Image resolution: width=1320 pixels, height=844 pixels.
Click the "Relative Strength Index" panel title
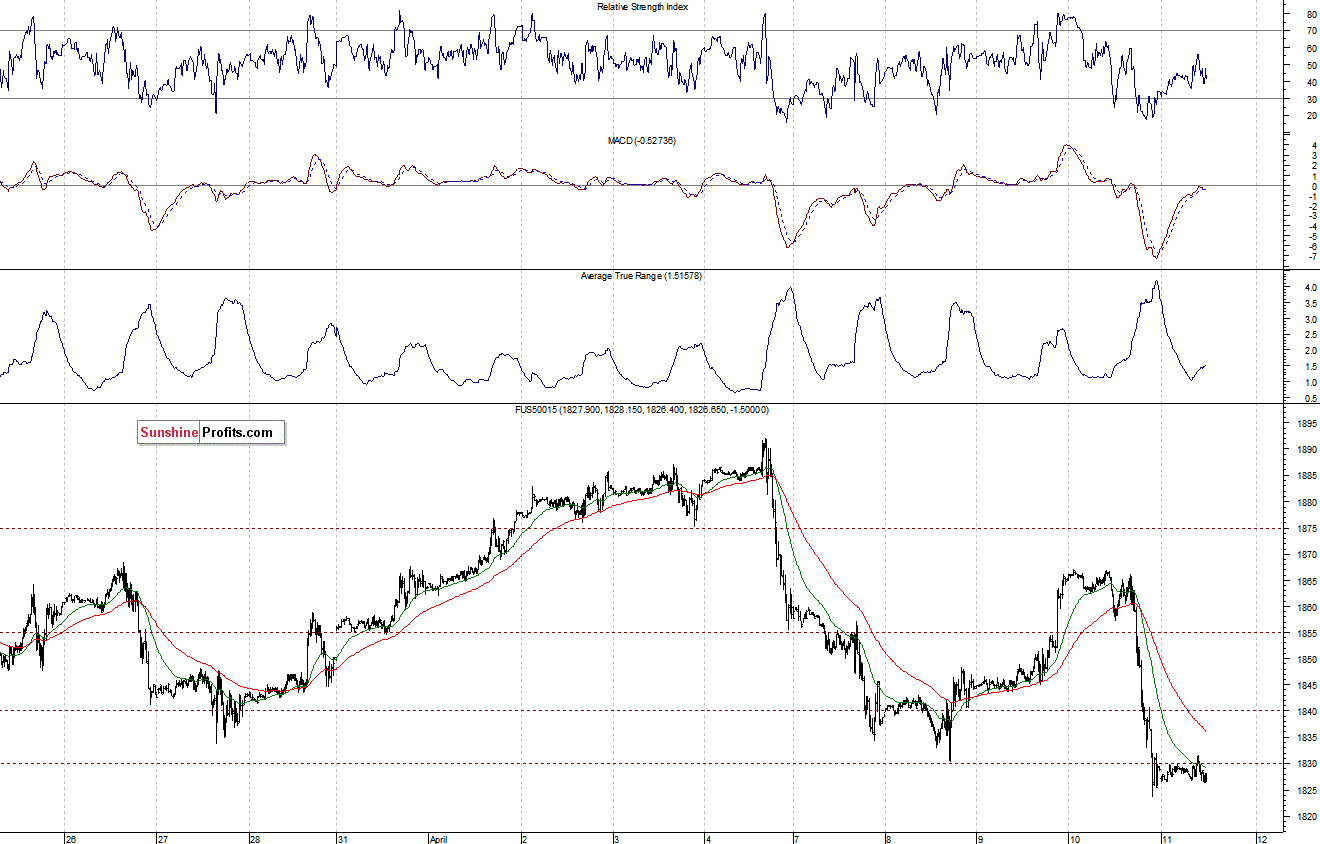642,7
